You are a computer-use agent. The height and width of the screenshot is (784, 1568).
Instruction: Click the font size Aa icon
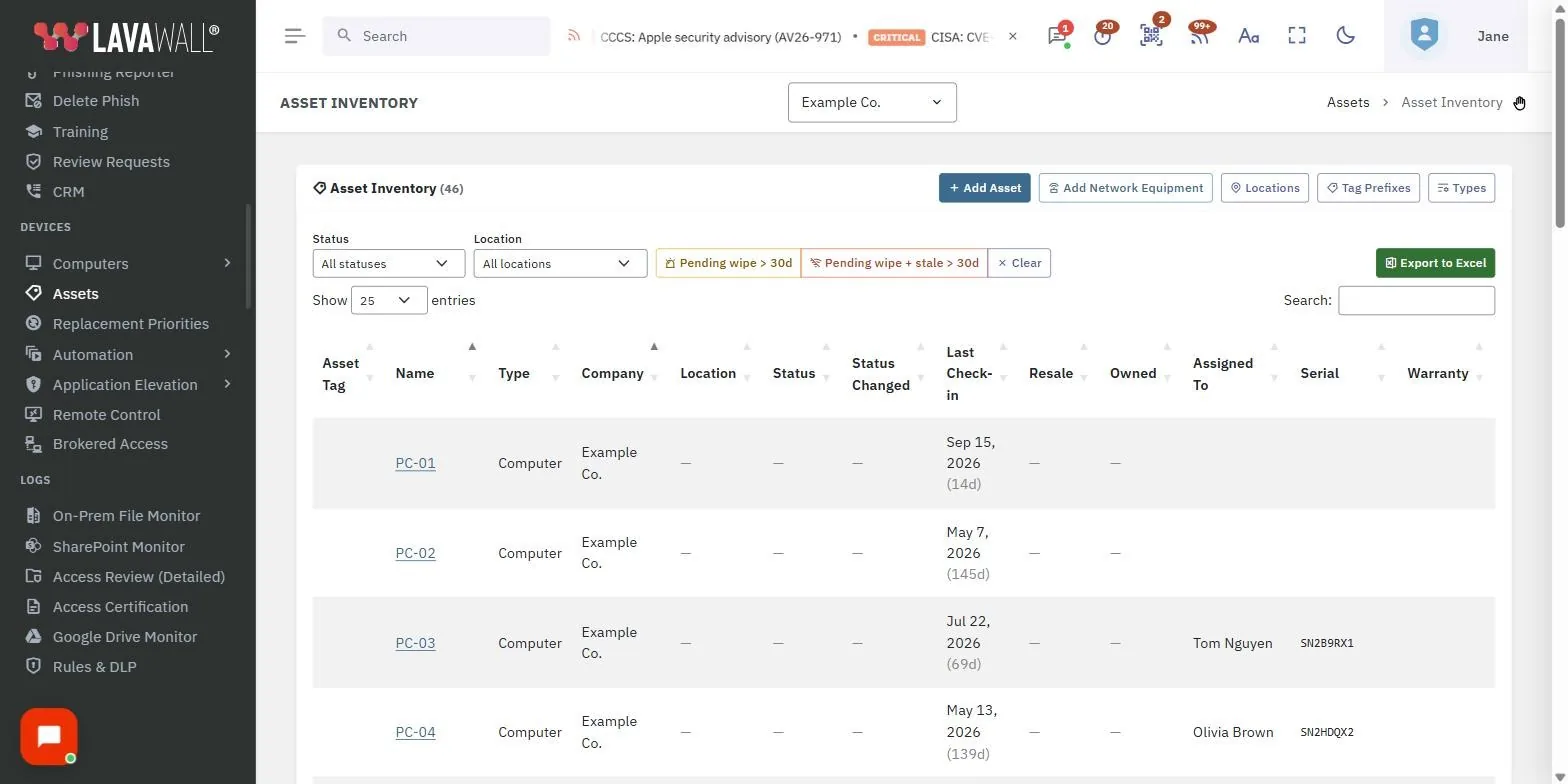point(1248,36)
